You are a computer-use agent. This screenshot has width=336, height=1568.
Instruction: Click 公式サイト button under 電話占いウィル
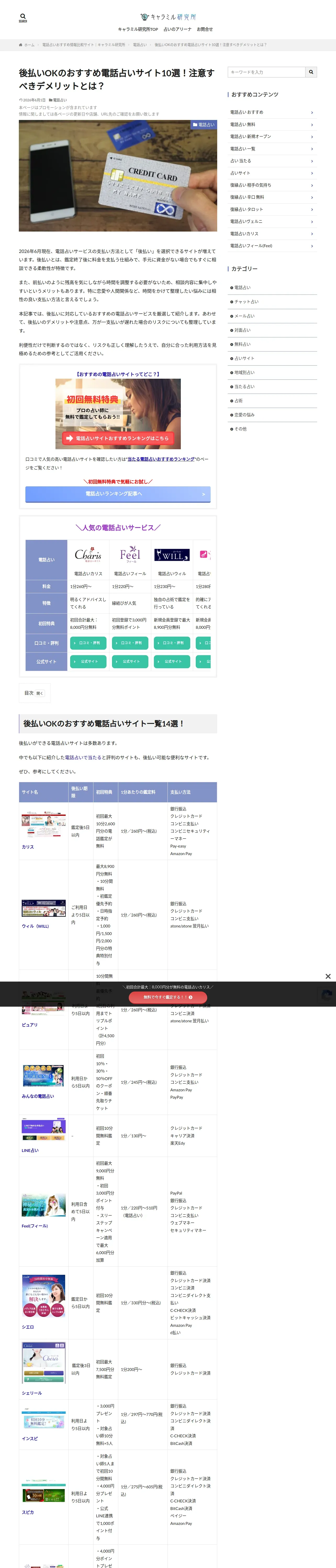point(172,661)
